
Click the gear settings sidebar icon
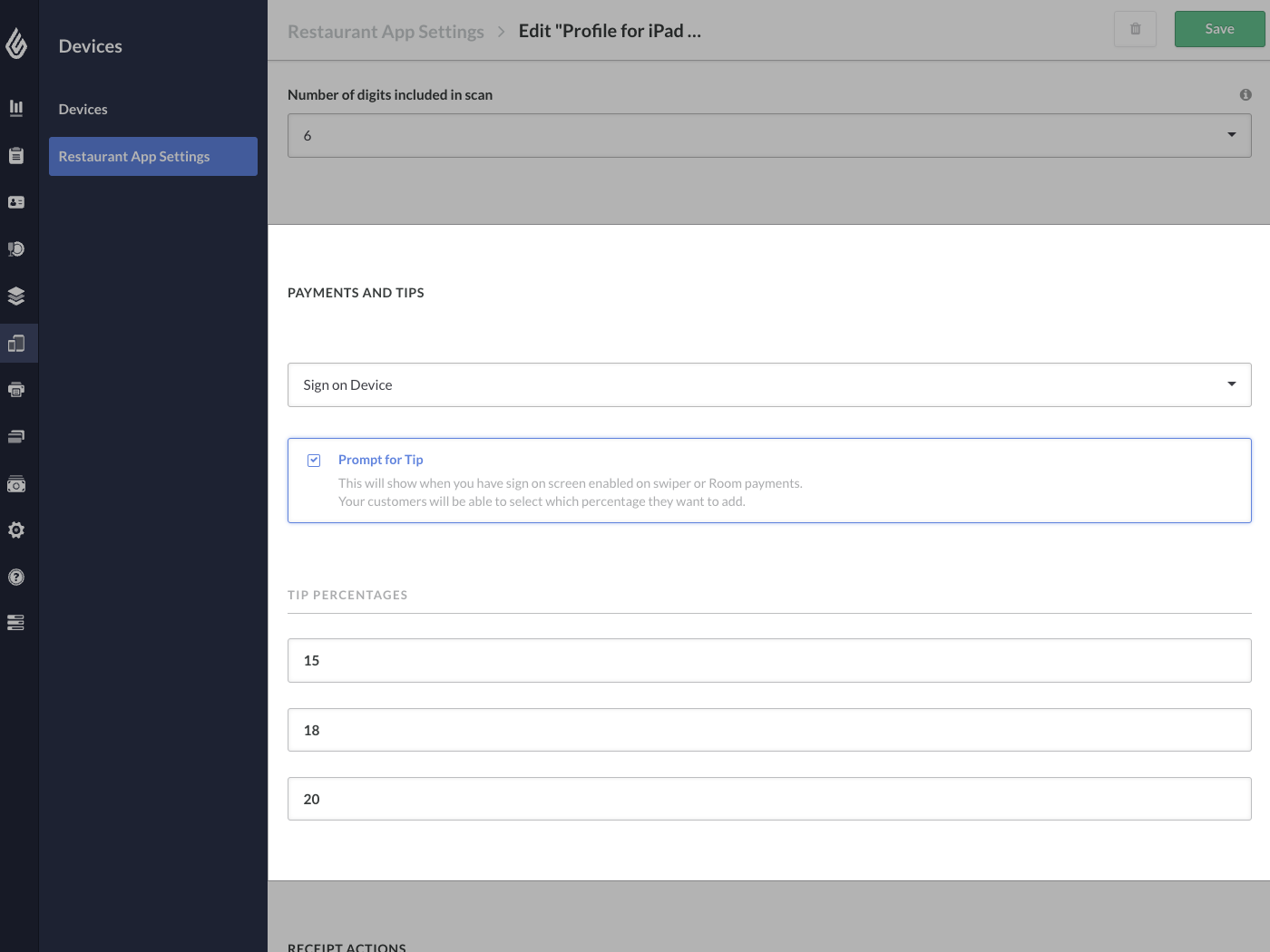pyautogui.click(x=16, y=530)
